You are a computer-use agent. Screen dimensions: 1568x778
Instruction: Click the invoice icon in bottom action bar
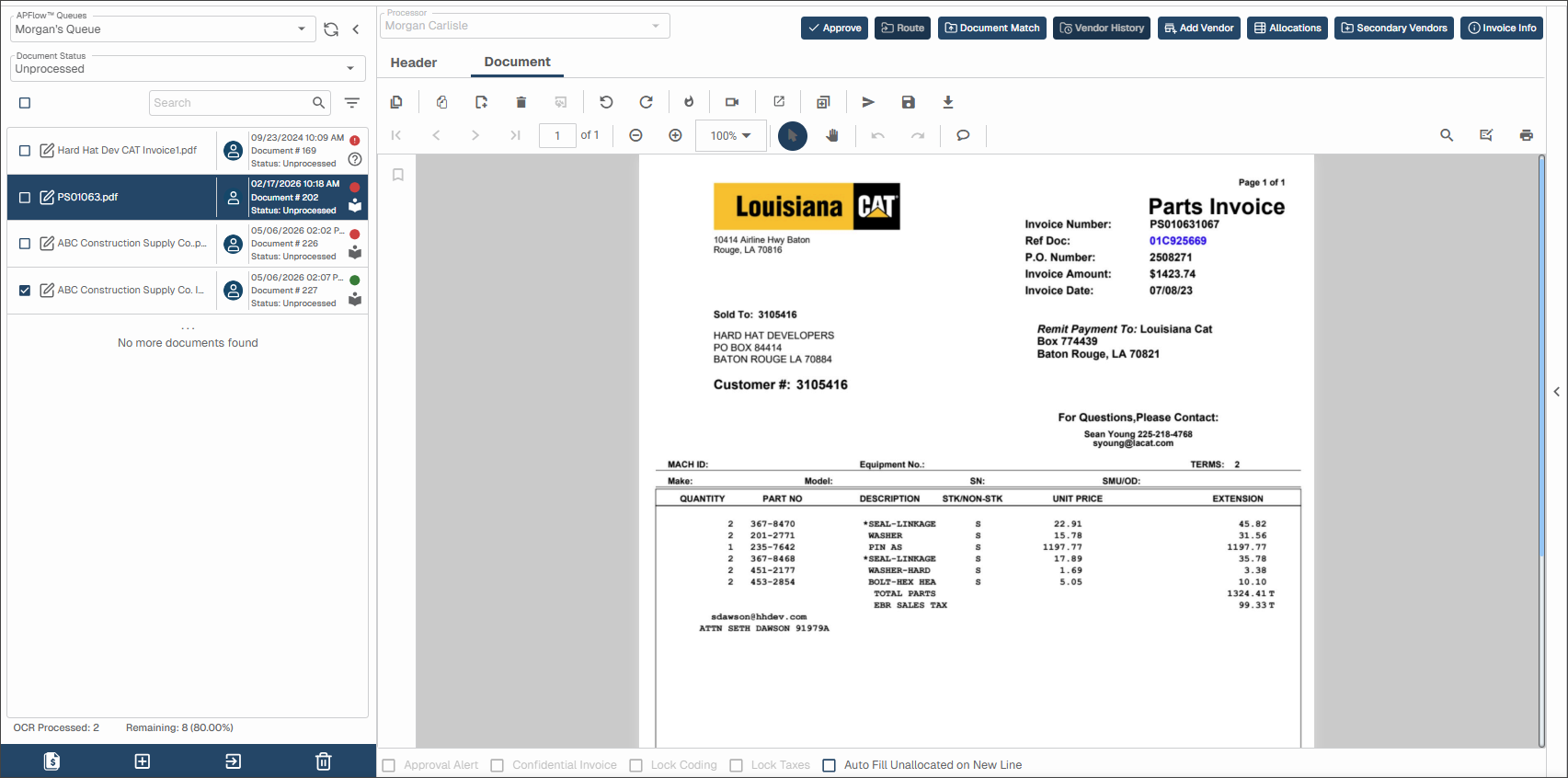(52, 761)
